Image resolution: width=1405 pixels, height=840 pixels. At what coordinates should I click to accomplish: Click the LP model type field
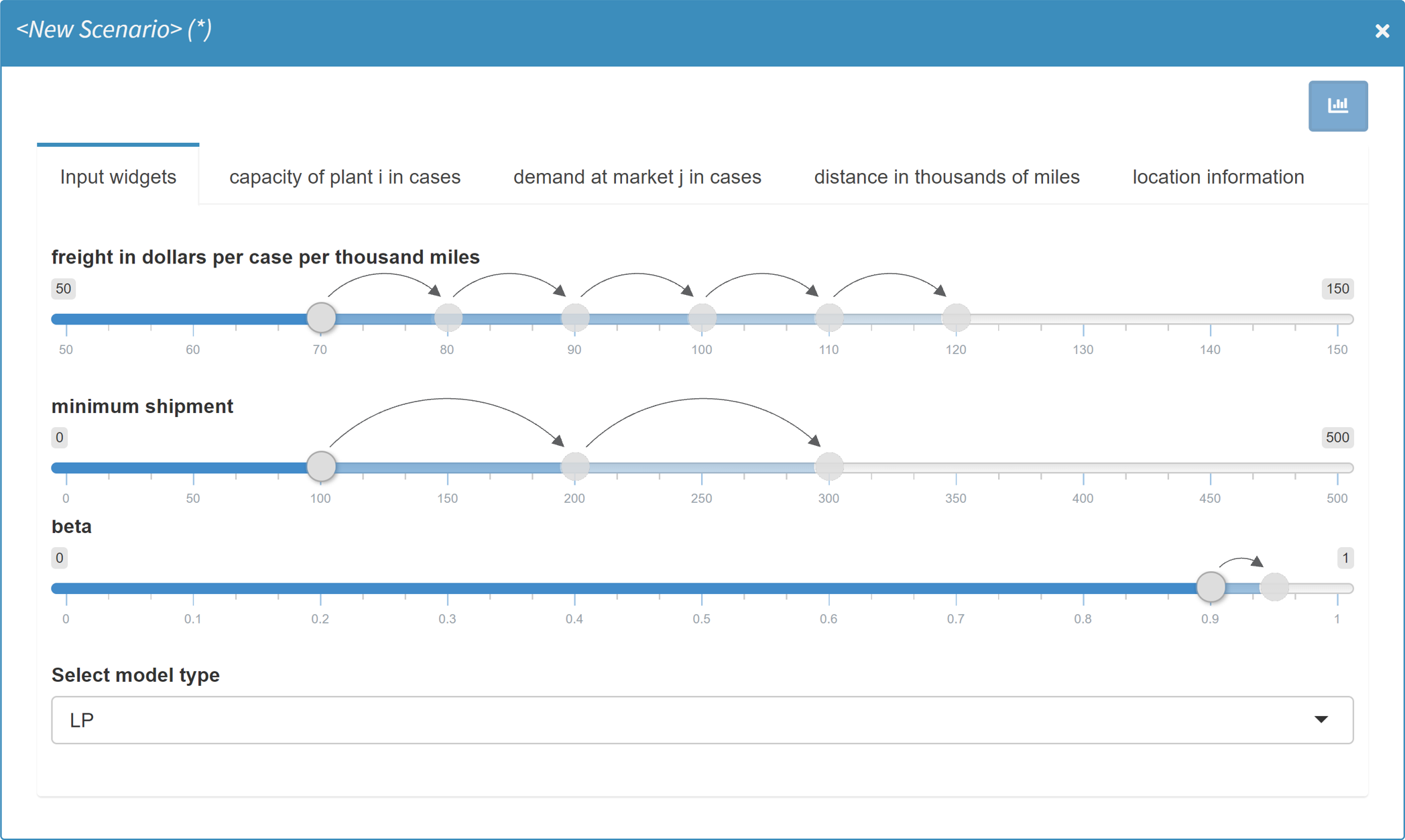point(83,720)
